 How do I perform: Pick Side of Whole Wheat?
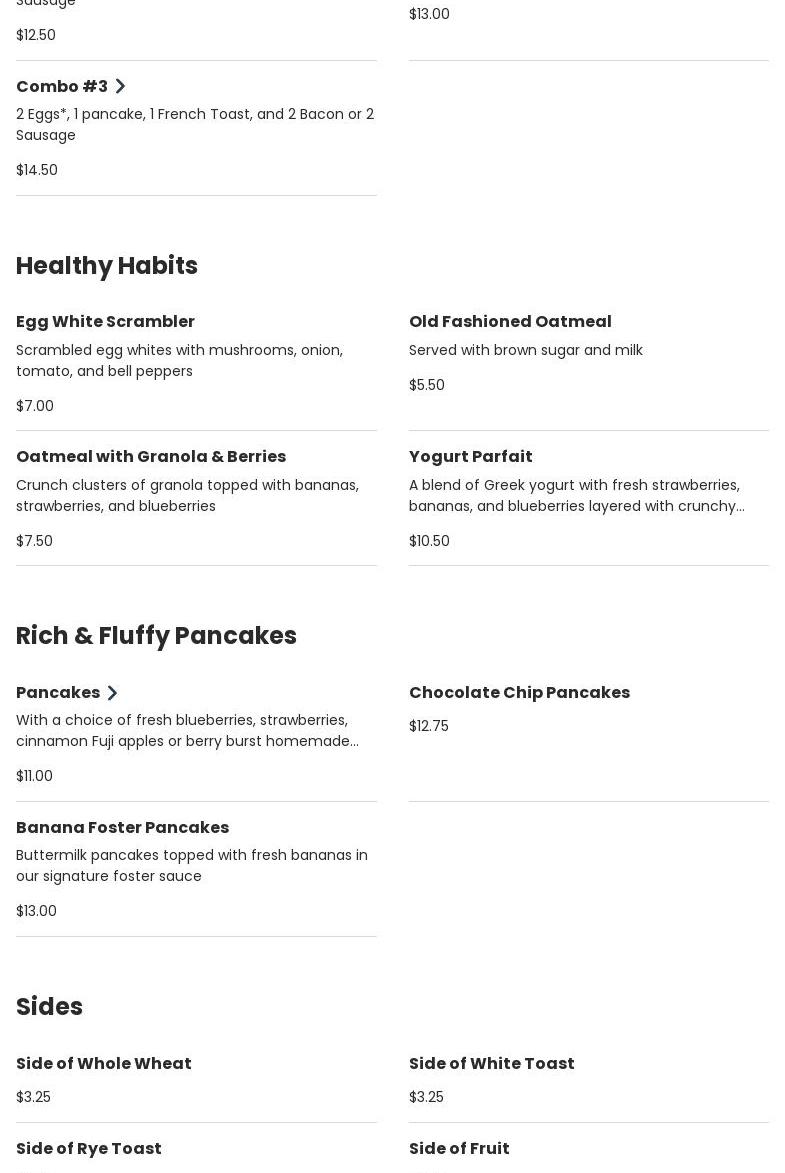[103, 1064]
